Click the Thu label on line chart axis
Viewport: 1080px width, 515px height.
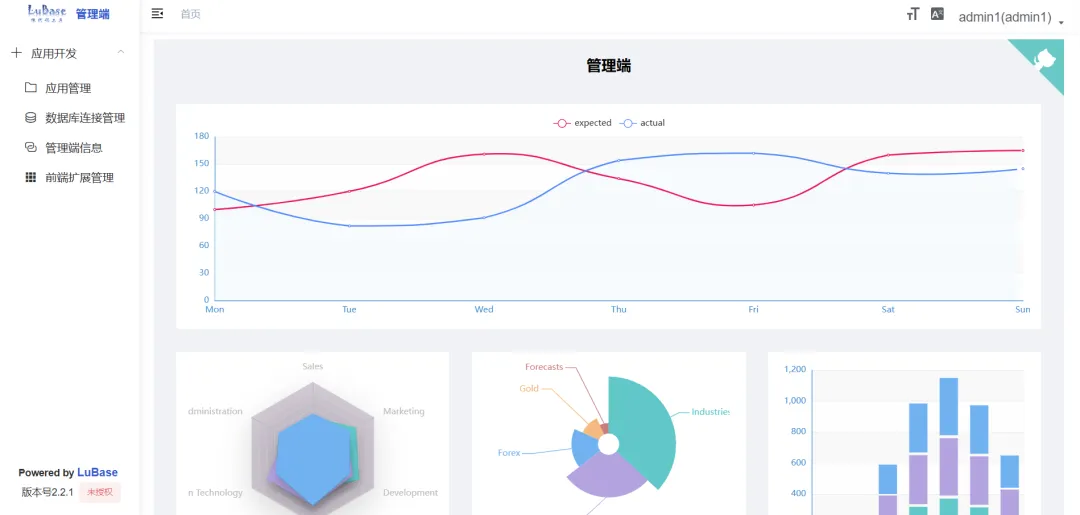619,309
